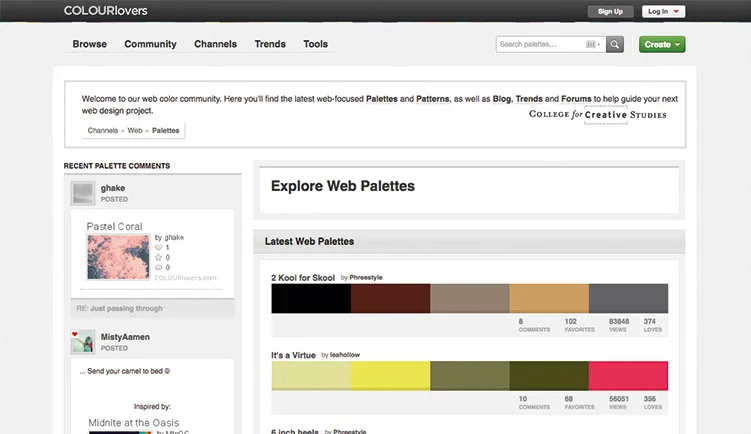Click Web in the breadcrumb
751x434 pixels.
tap(135, 130)
